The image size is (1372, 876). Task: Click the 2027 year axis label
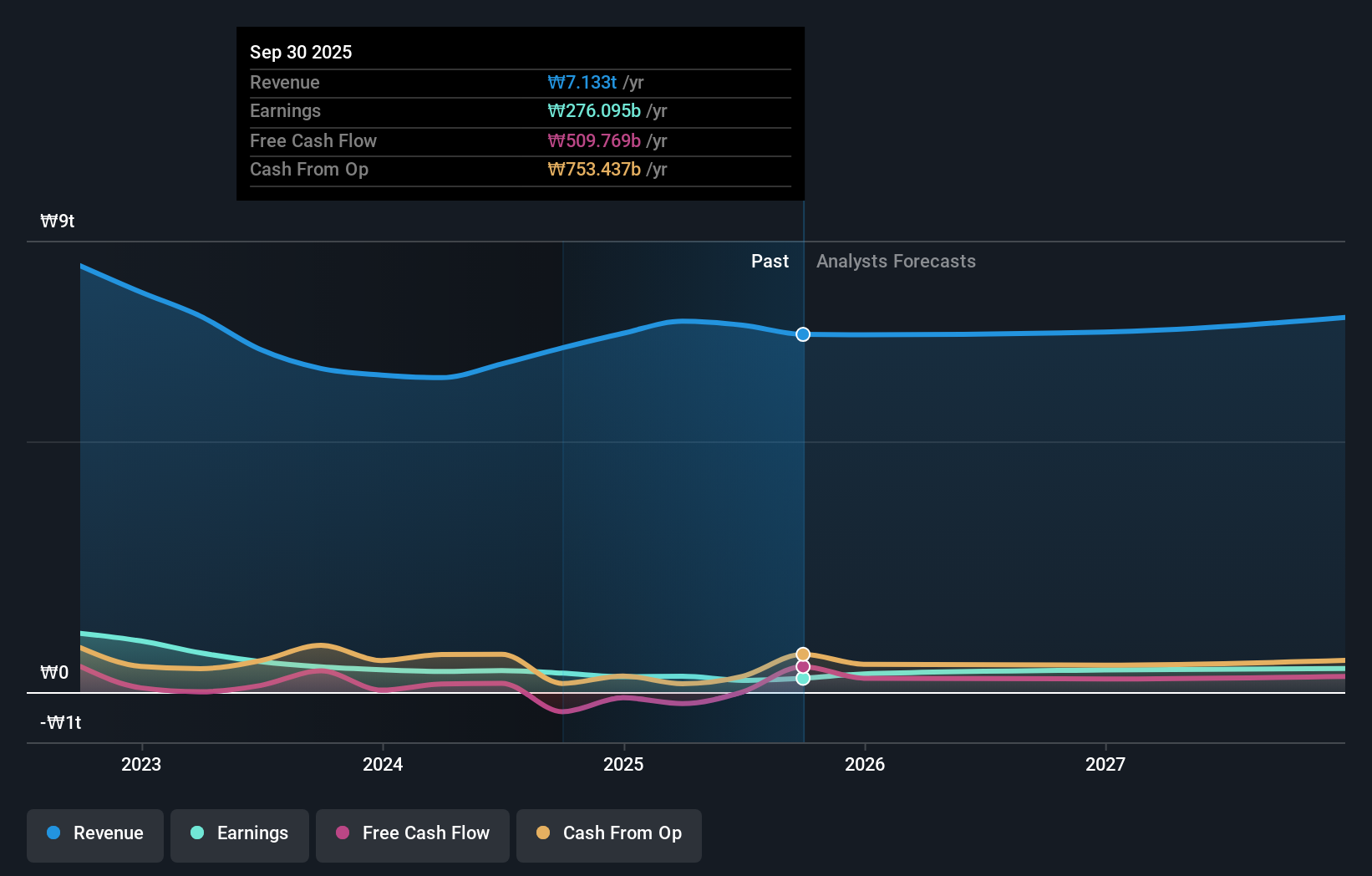[1106, 764]
